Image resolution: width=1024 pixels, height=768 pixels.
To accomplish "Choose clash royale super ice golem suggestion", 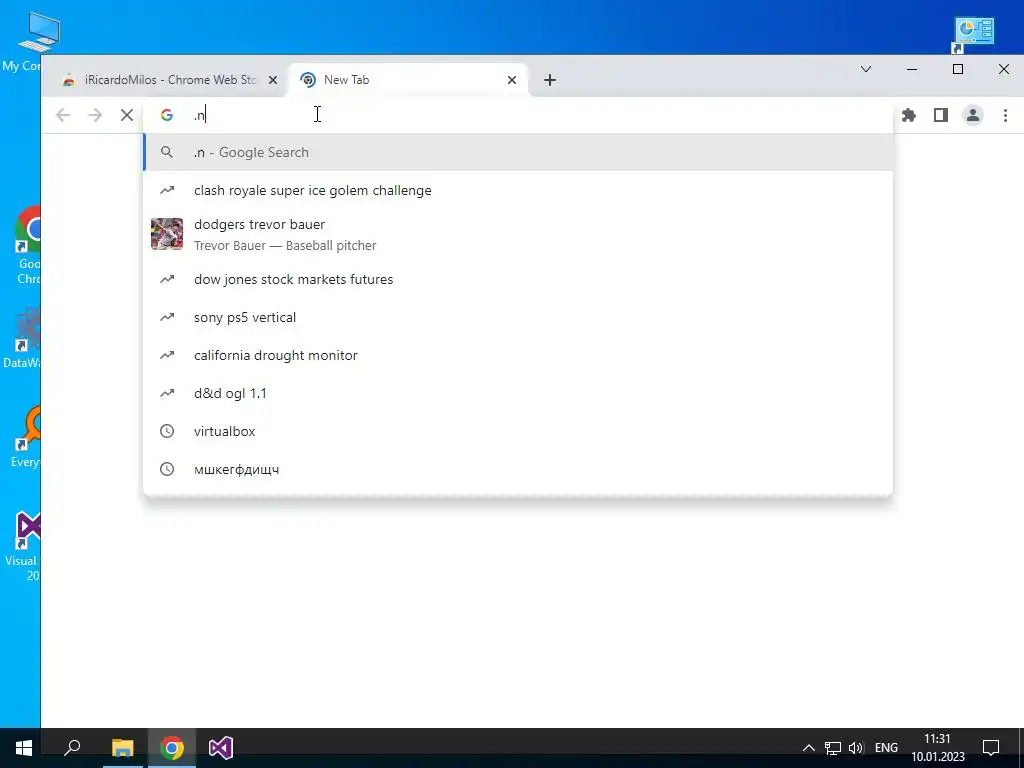I will (518, 191).
